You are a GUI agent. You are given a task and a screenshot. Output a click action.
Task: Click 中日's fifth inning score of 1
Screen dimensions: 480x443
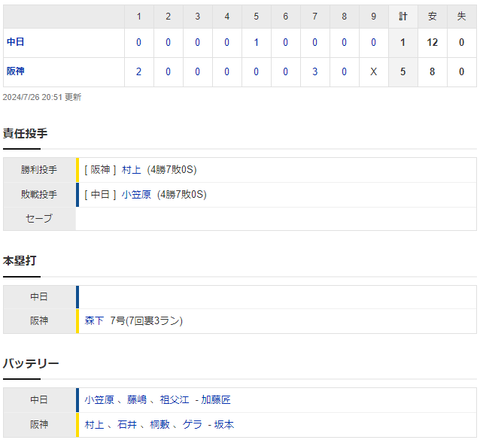256,42
